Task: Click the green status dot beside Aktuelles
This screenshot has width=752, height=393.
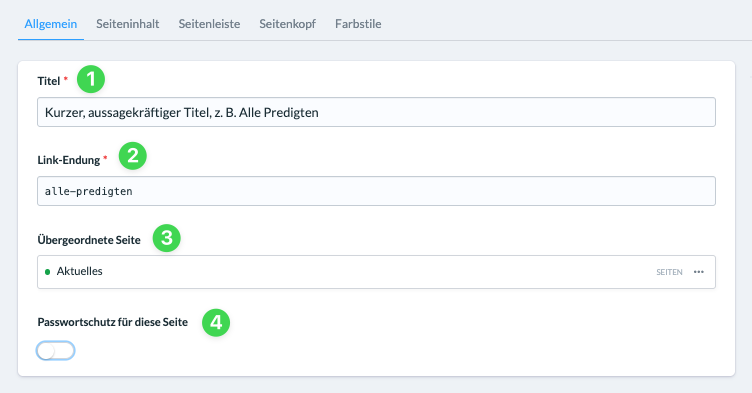Action: pos(47,272)
